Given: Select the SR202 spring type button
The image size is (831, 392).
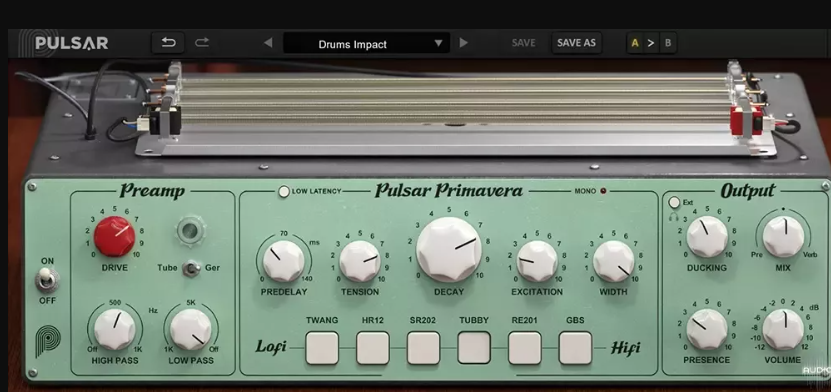Looking at the screenshot, I should pyautogui.click(x=423, y=348).
